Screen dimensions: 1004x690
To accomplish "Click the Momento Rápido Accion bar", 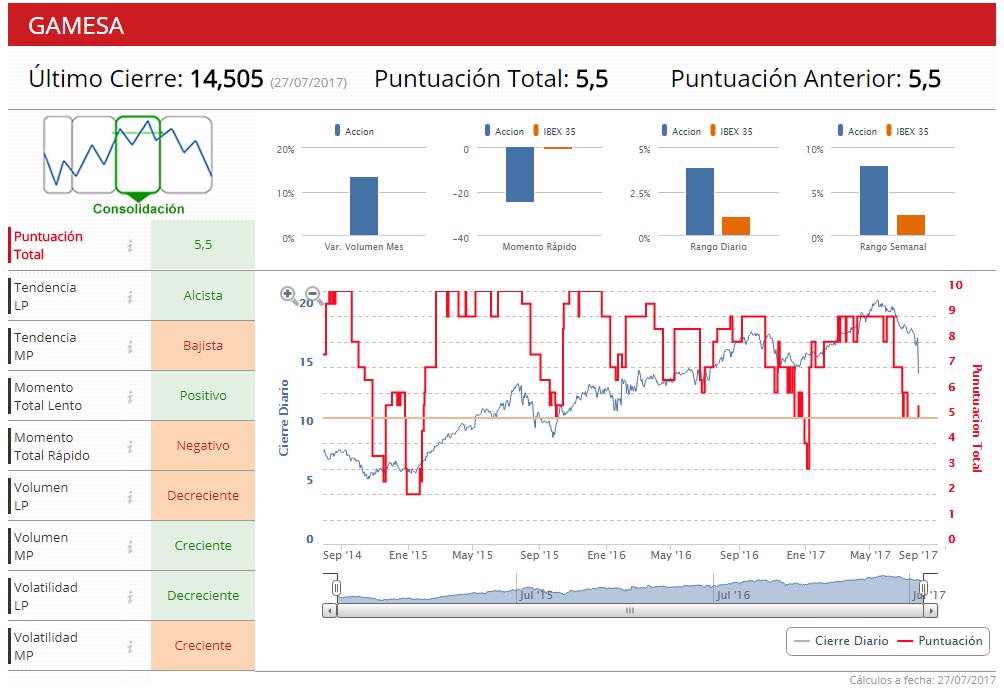I will tap(520, 175).
